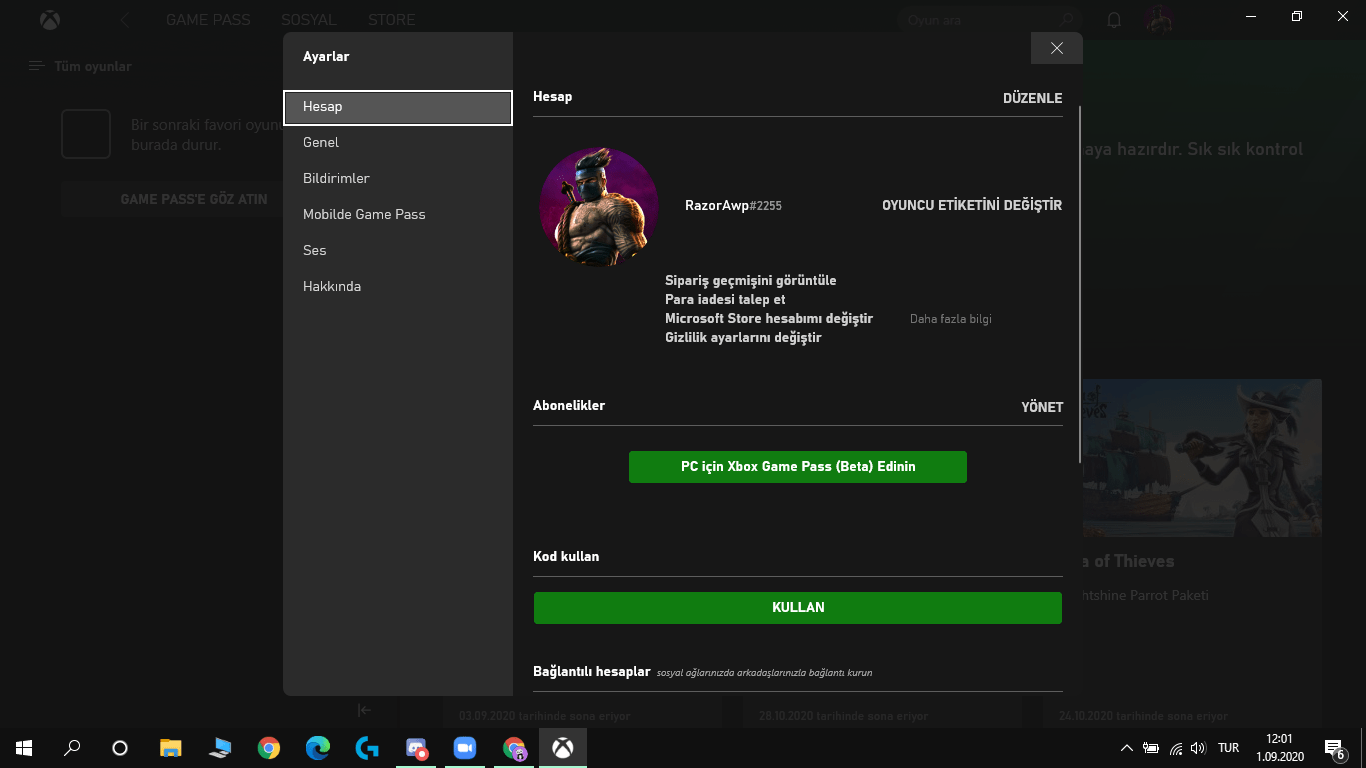
Task: Open the GAME PASS tab
Action: 208,20
